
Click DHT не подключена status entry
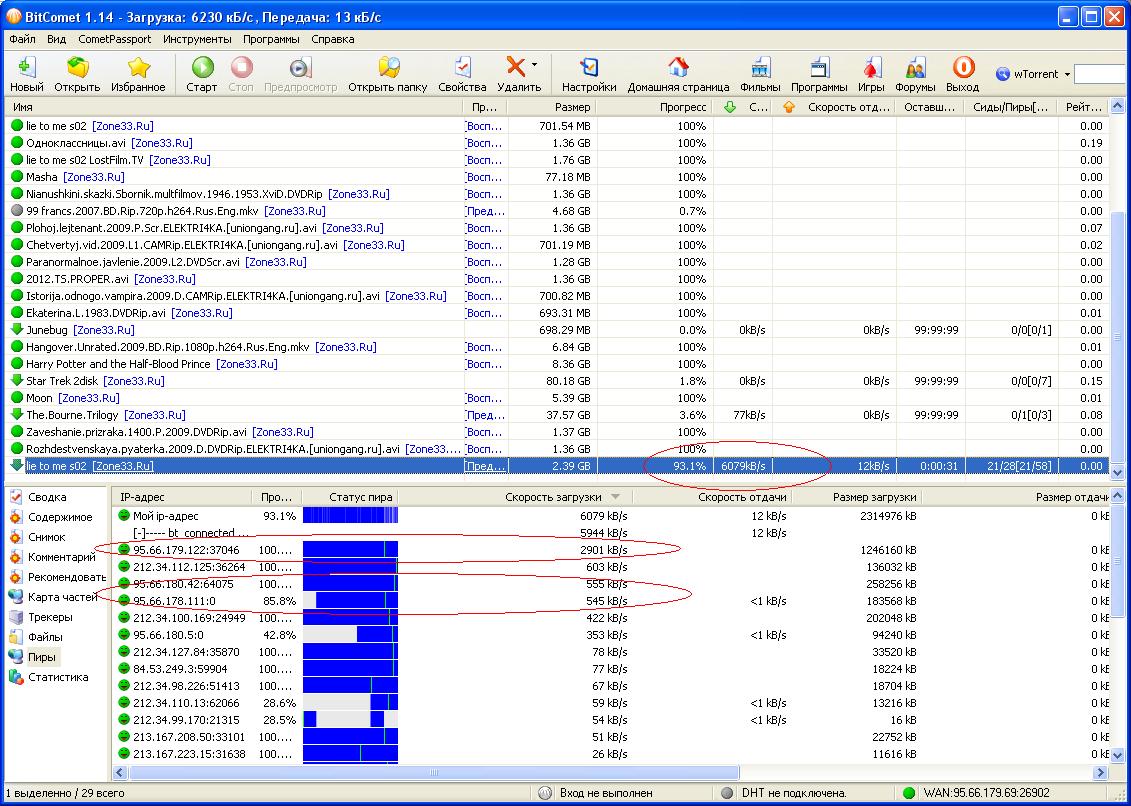(x=793, y=793)
